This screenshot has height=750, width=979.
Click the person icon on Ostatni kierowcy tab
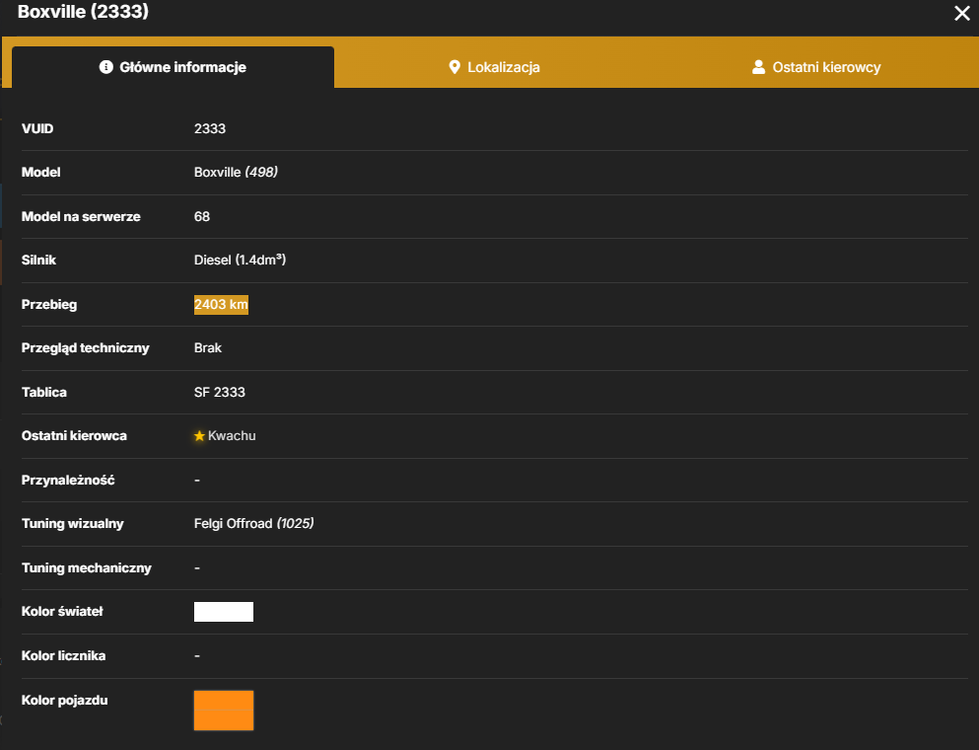click(759, 67)
